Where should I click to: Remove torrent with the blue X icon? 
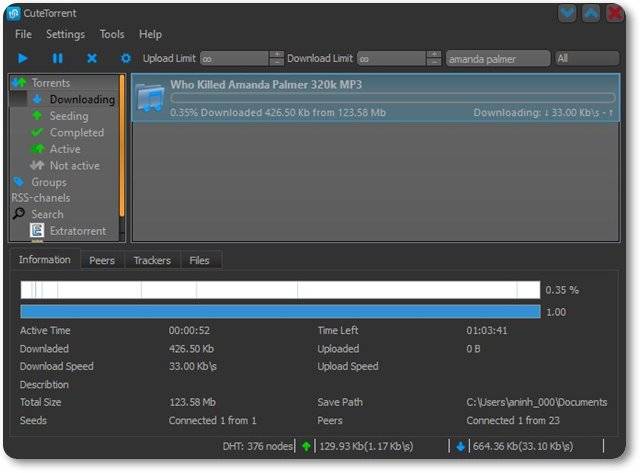click(x=92, y=58)
